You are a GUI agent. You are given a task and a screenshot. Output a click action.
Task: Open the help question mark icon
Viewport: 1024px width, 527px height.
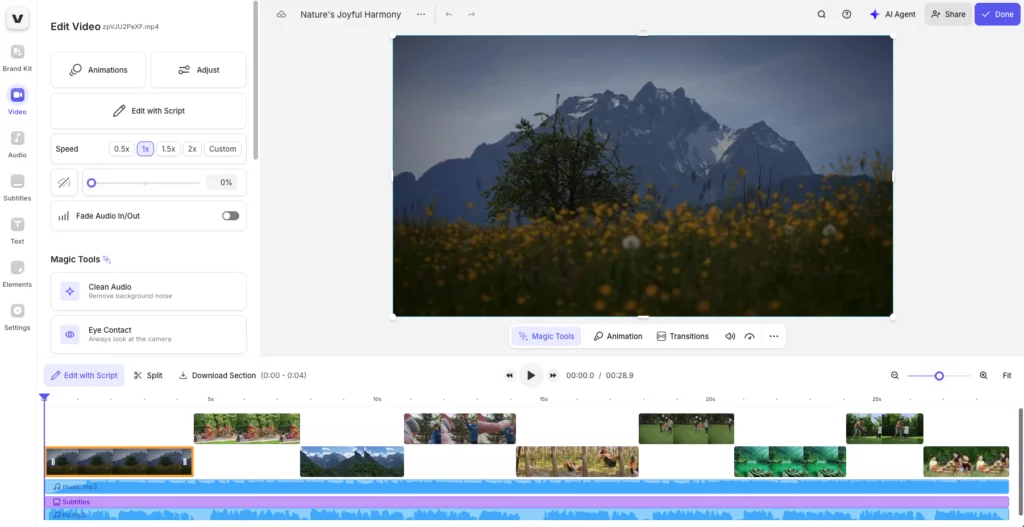pos(846,14)
